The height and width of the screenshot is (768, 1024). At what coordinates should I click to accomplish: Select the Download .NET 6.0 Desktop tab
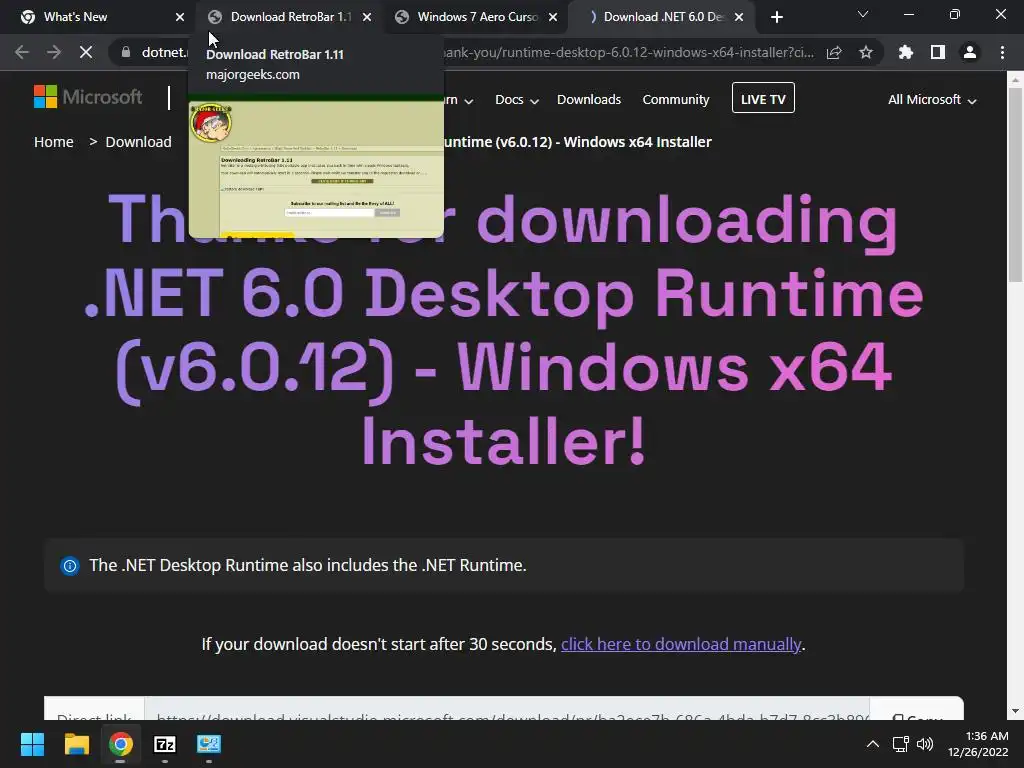tap(663, 17)
